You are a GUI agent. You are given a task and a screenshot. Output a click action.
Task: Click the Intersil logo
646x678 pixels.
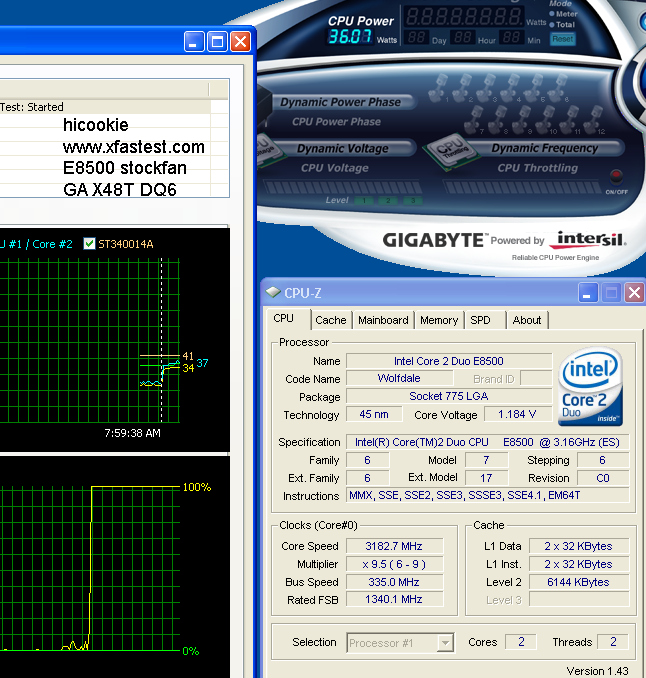(x=592, y=240)
